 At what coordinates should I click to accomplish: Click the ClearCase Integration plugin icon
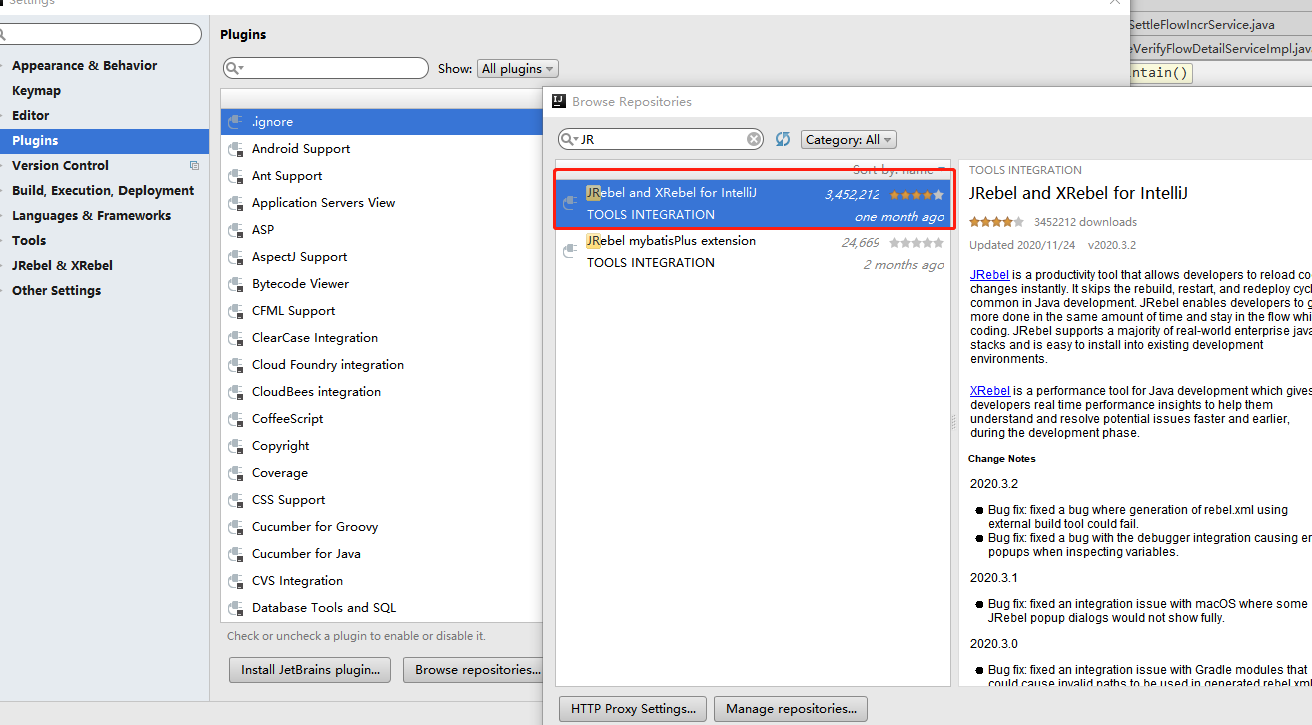pyautogui.click(x=236, y=338)
